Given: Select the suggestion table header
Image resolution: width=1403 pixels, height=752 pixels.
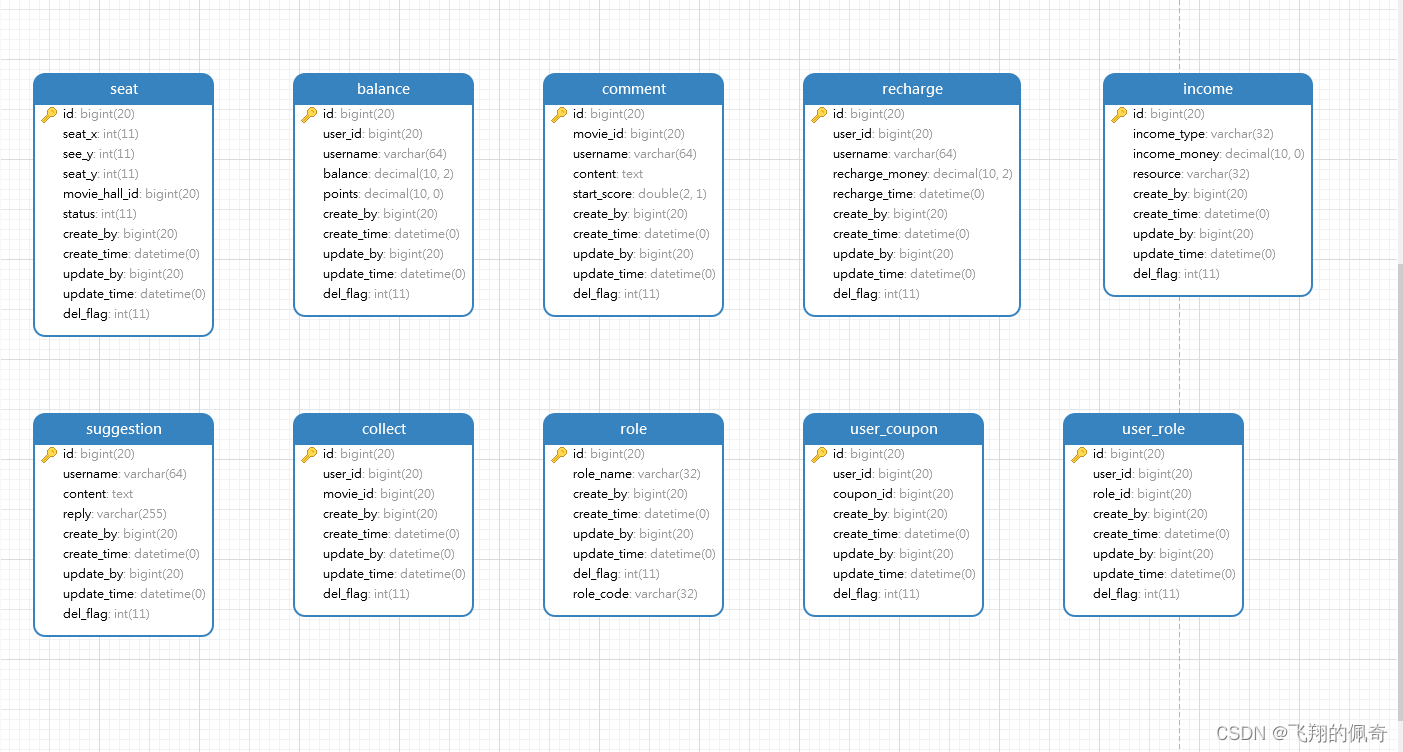Looking at the screenshot, I should [124, 429].
